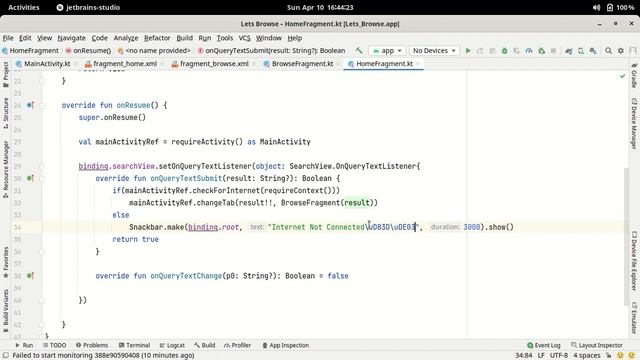640x360 pixels.
Task: Open the Problems tool window
Action: pyautogui.click(x=92, y=345)
